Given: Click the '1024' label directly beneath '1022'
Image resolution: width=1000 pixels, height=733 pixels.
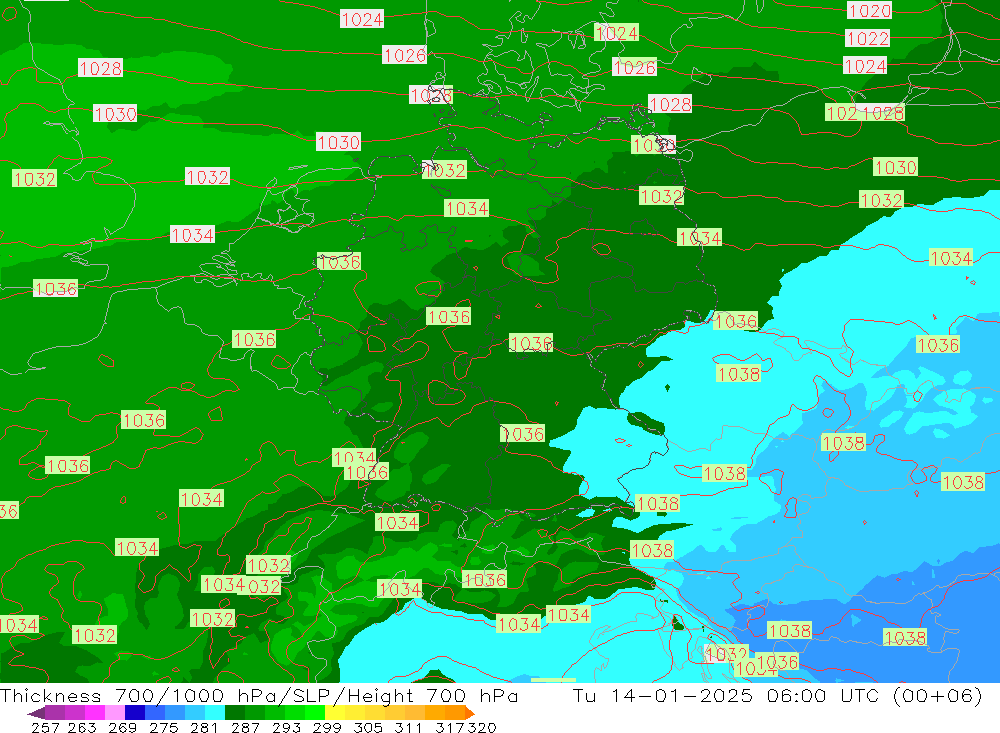Looking at the screenshot, I should [x=865, y=66].
